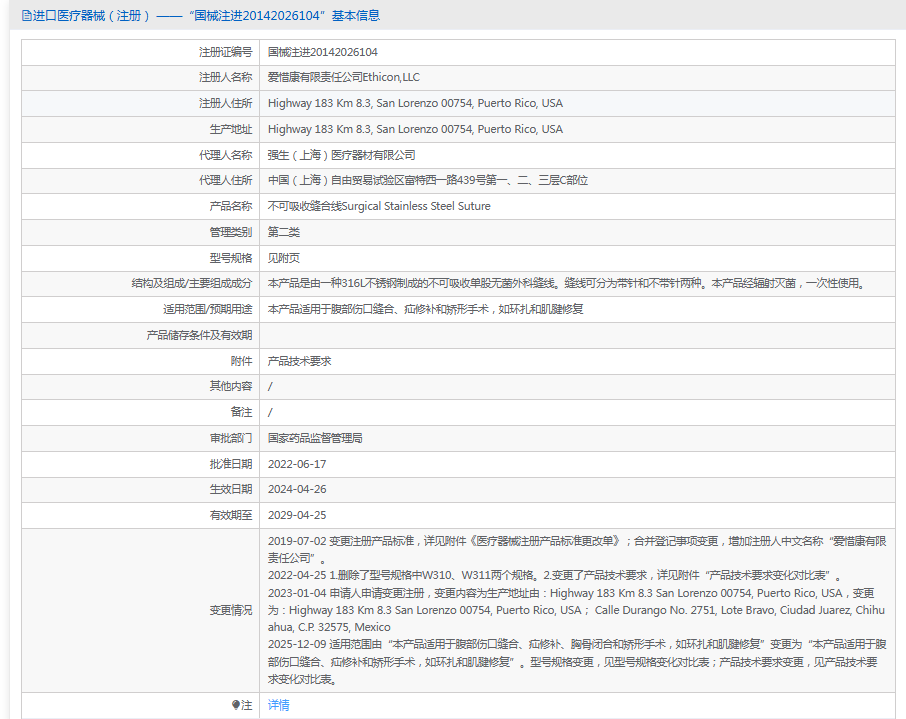Click the 管理类别 label
Viewport: 906px width, 719px height.
pos(231,232)
